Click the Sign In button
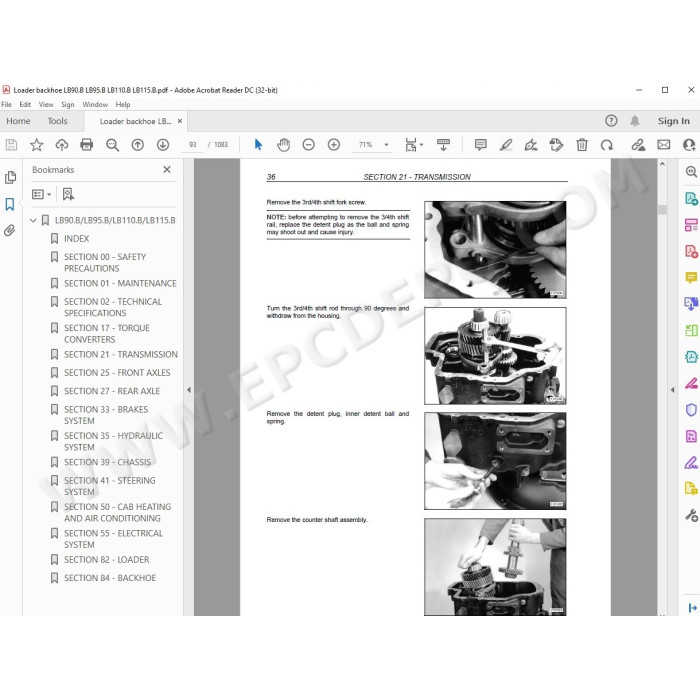 click(x=674, y=121)
